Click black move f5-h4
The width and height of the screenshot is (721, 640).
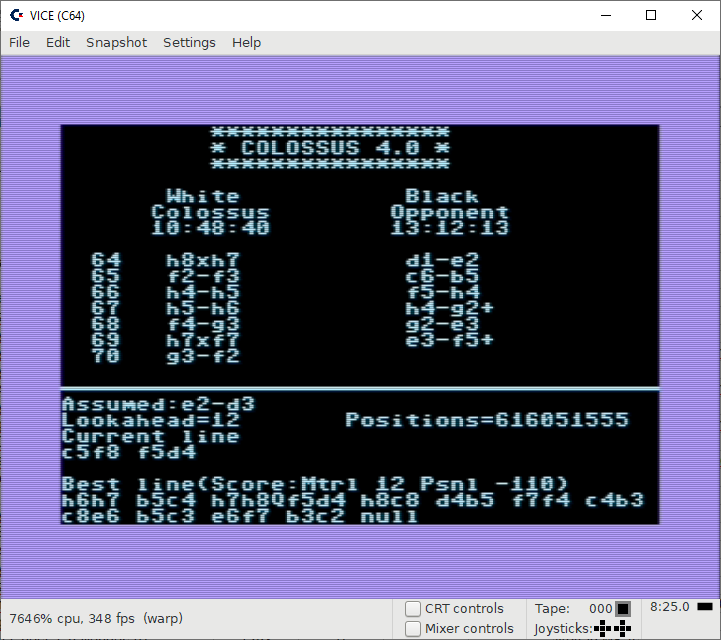(442, 292)
